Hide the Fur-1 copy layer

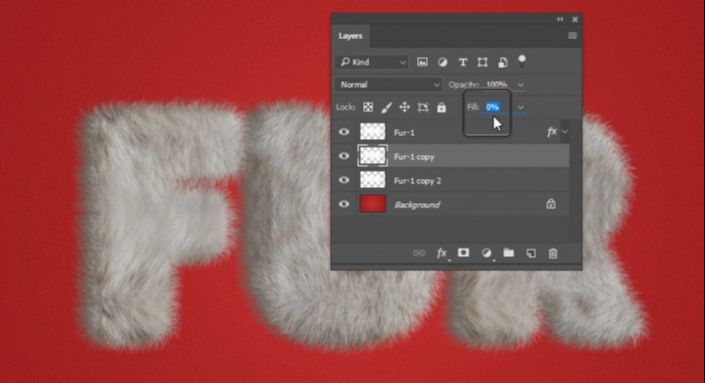344,156
